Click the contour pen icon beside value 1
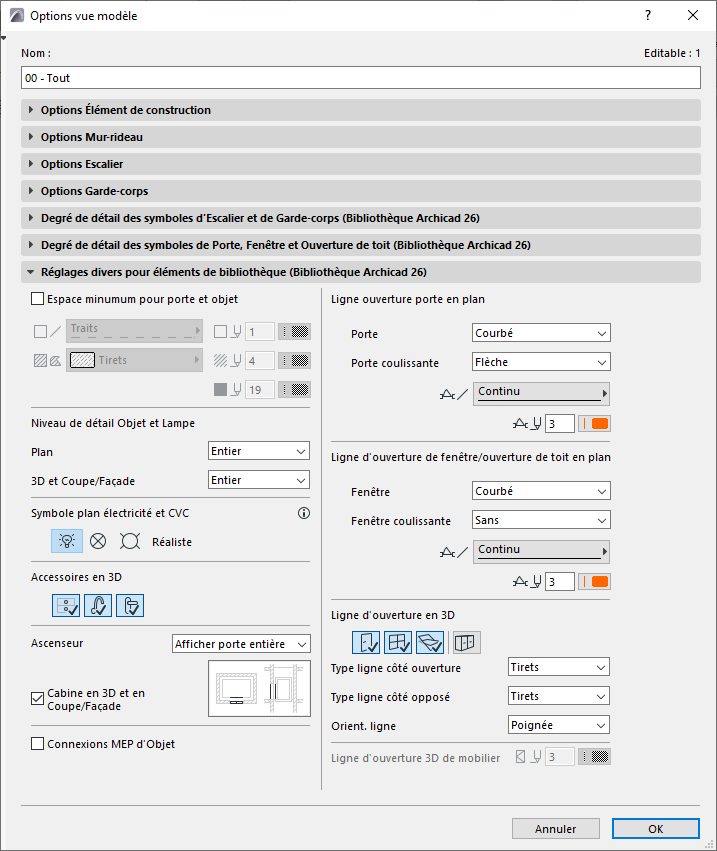The image size is (717, 851). coord(227,331)
